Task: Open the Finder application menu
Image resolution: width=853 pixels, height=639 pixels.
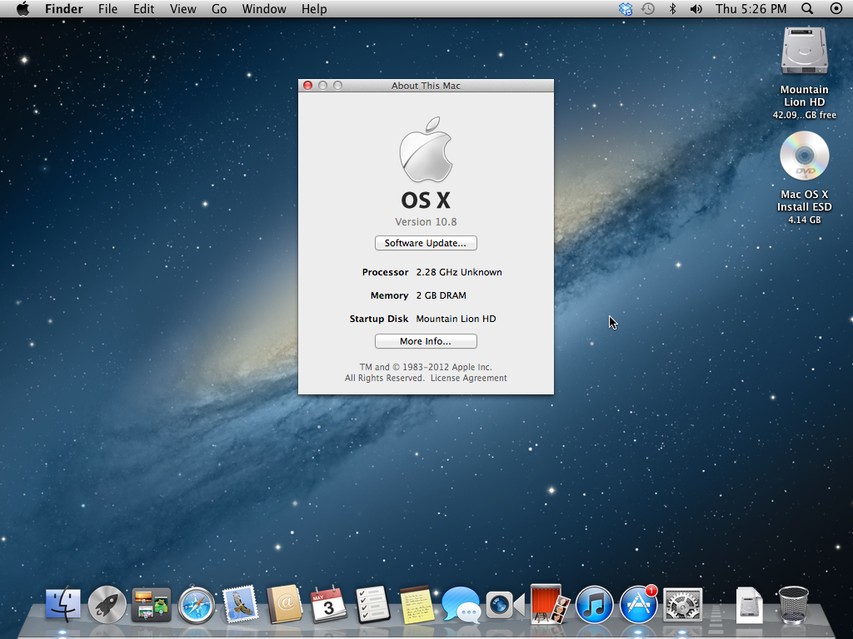Action: click(64, 9)
